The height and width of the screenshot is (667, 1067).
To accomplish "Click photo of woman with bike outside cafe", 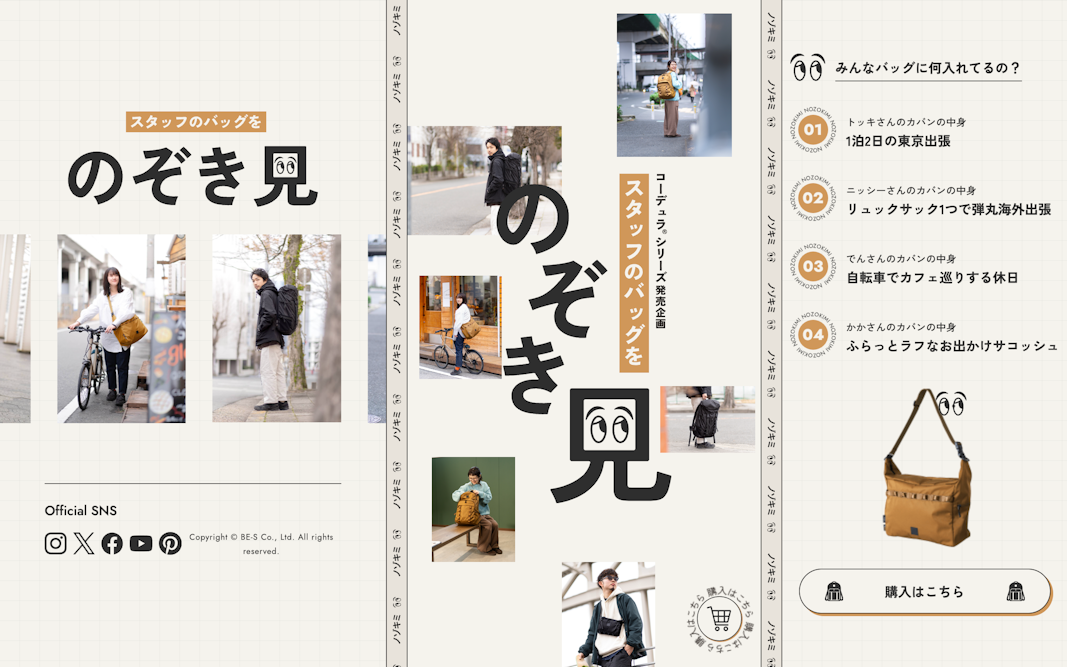I will (461, 327).
